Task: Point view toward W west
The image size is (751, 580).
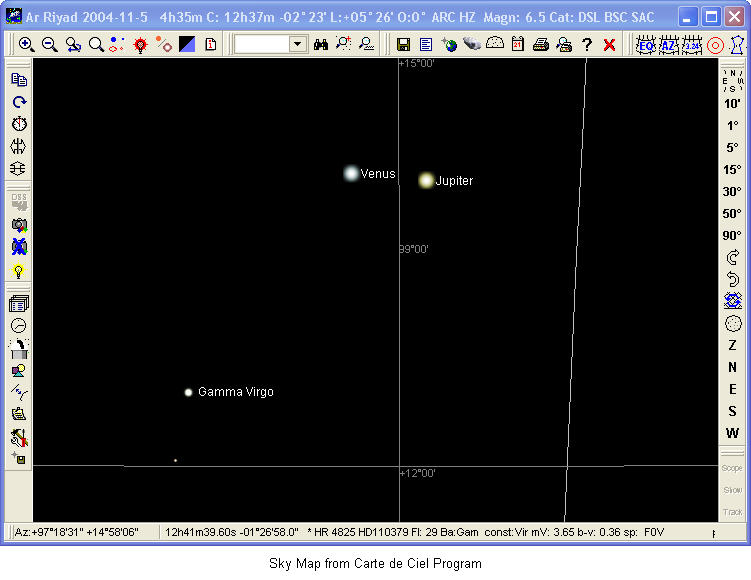Action: pos(732,433)
